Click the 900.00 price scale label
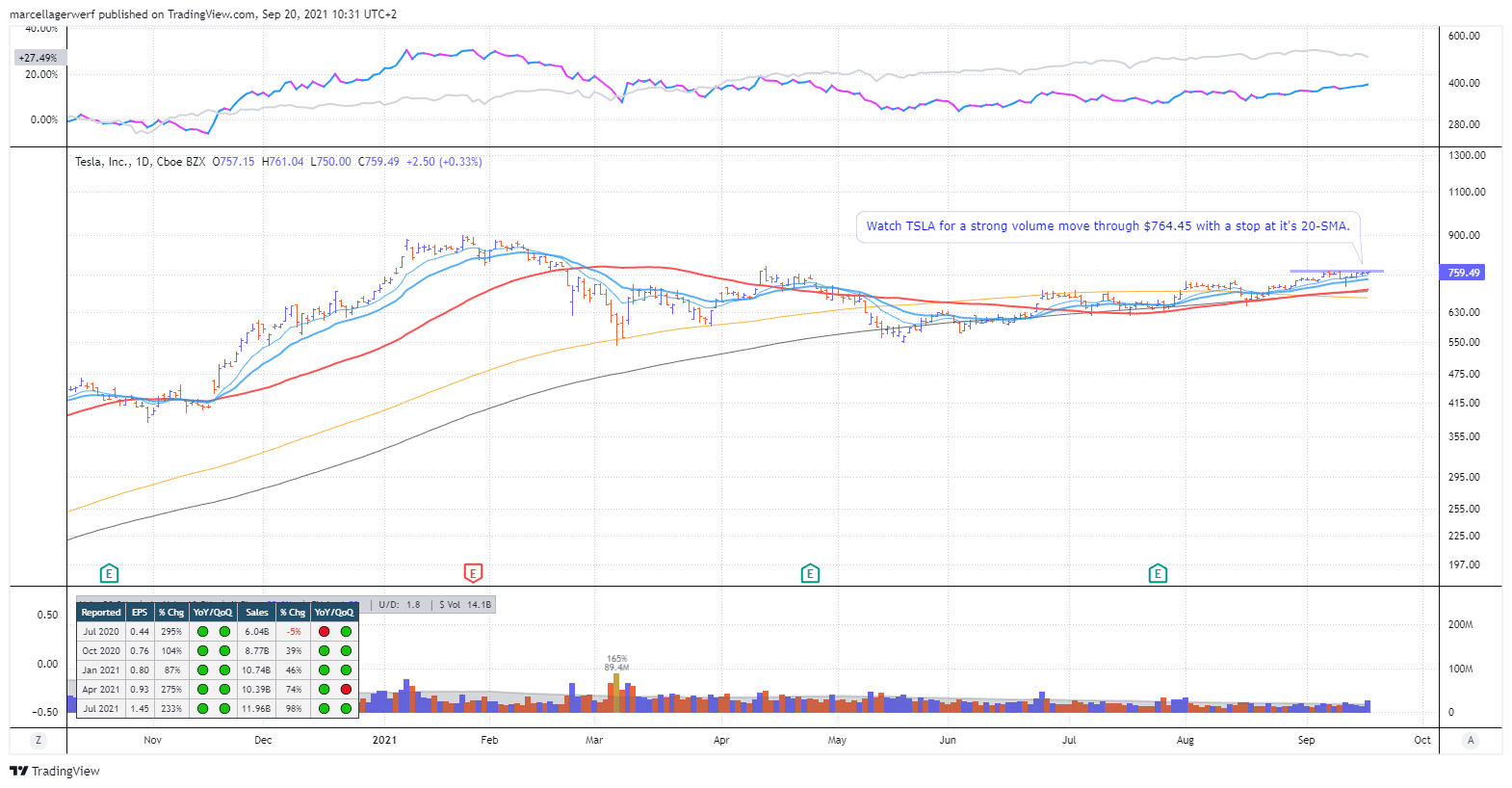 [1464, 235]
